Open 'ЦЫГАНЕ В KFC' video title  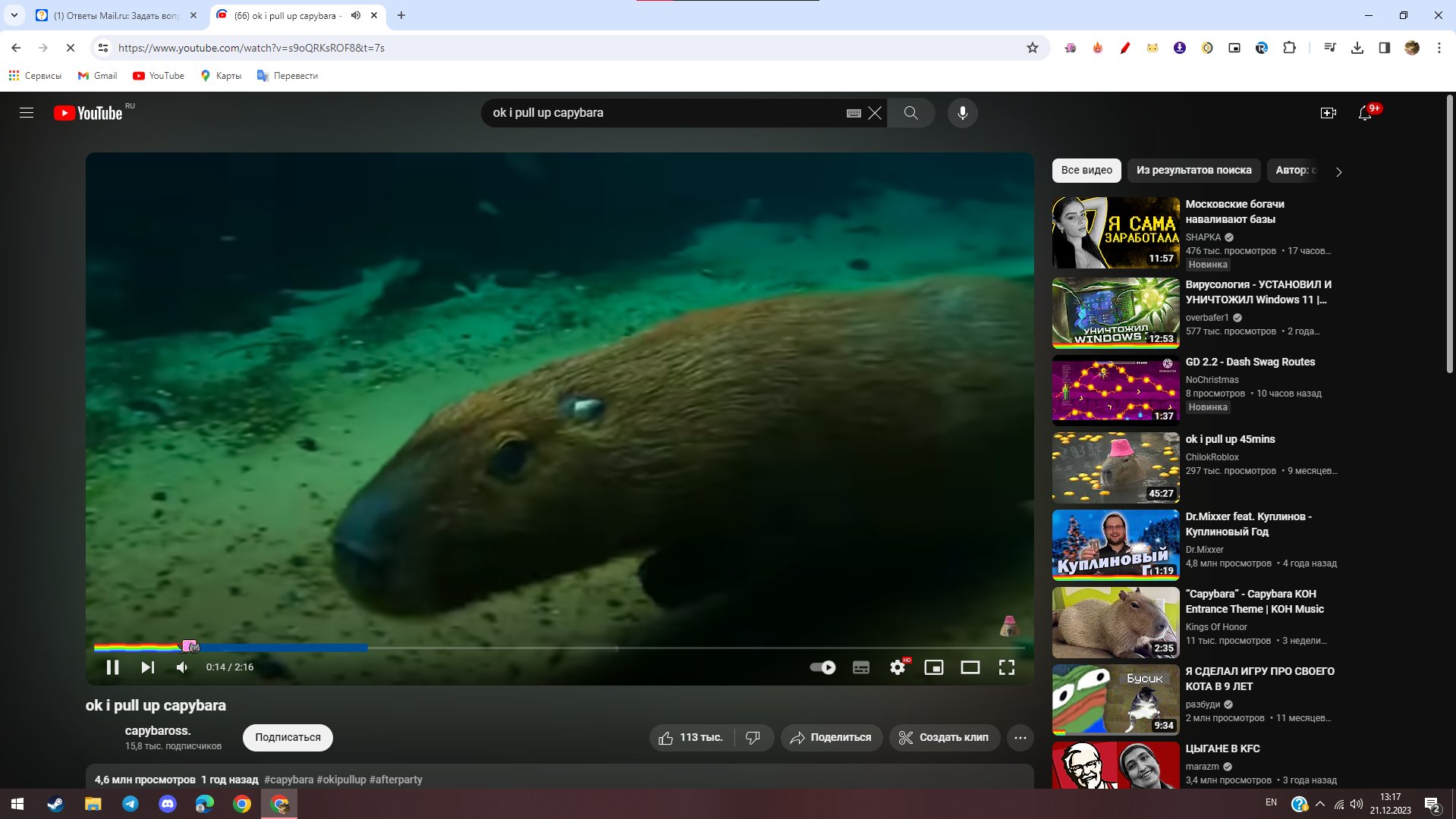pos(1223,748)
